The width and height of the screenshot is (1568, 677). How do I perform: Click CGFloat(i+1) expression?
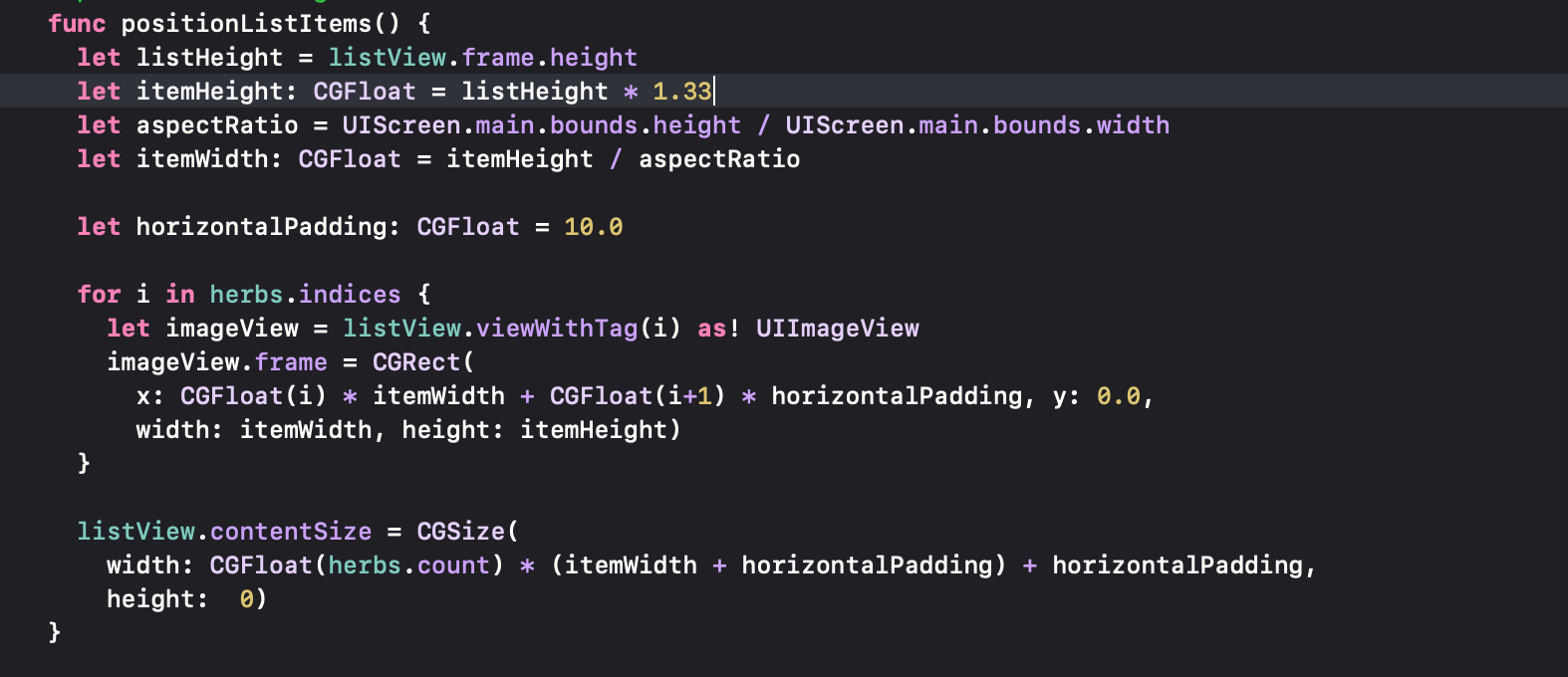pos(638,396)
